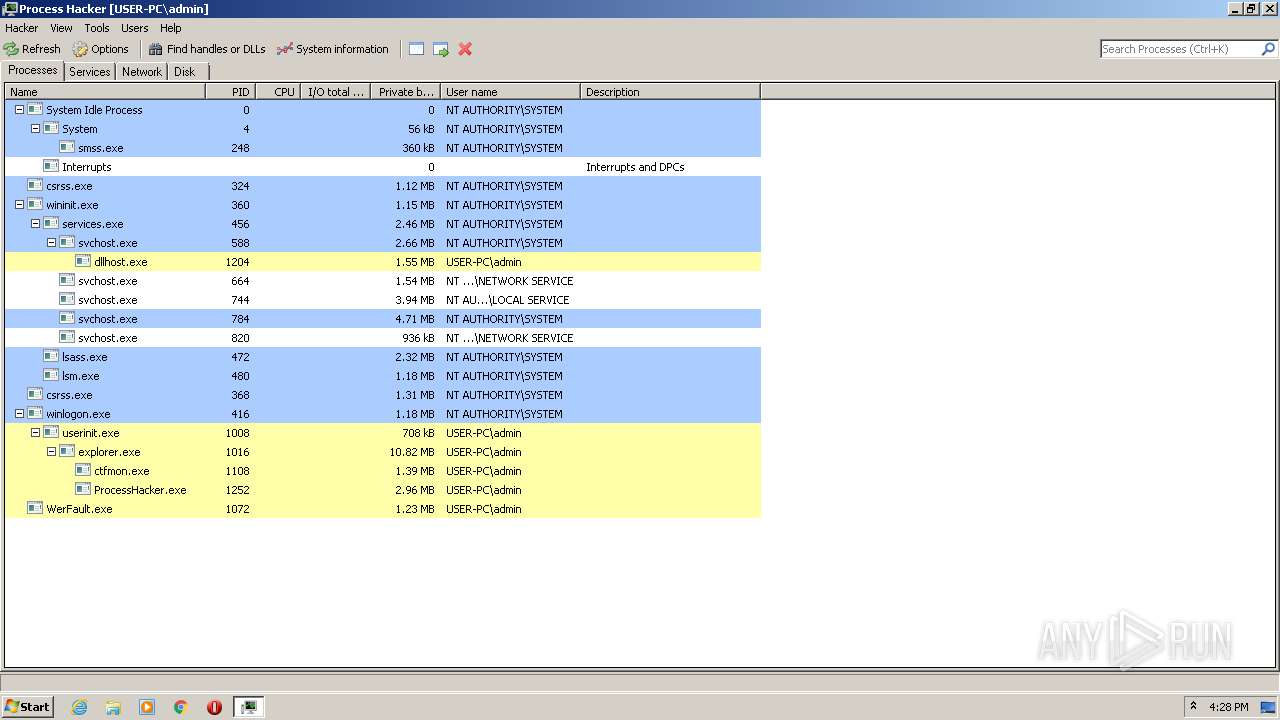
Task: Click the ProcessHacker.exe process icon
Action: click(83, 490)
